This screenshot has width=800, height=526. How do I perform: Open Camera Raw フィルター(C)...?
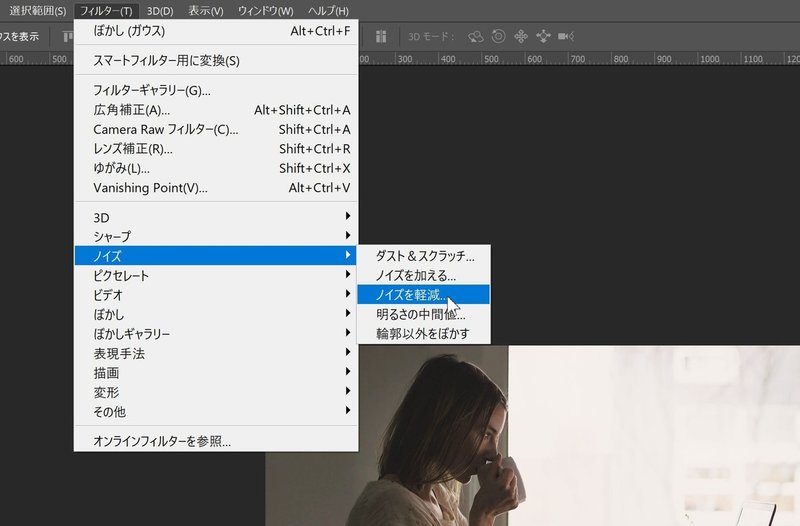pyautogui.click(x=216, y=129)
